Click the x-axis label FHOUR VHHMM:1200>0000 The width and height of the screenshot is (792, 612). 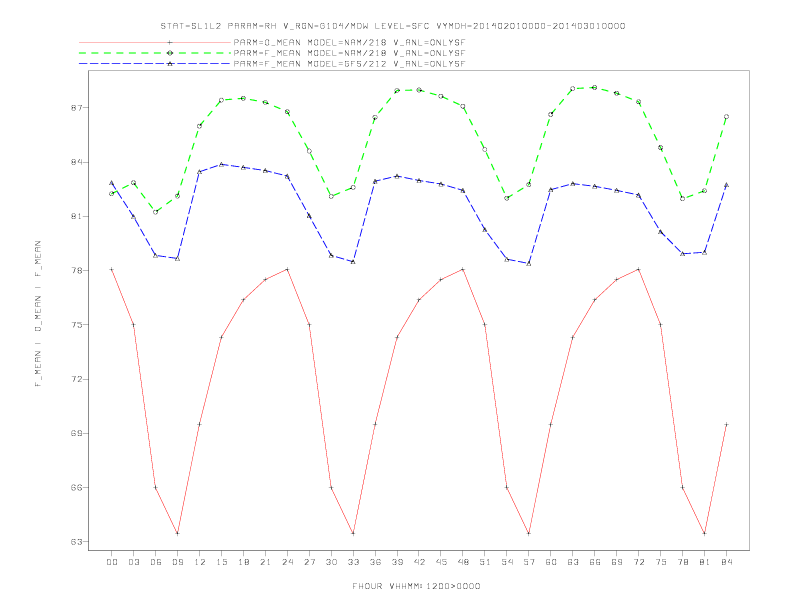click(x=416, y=586)
